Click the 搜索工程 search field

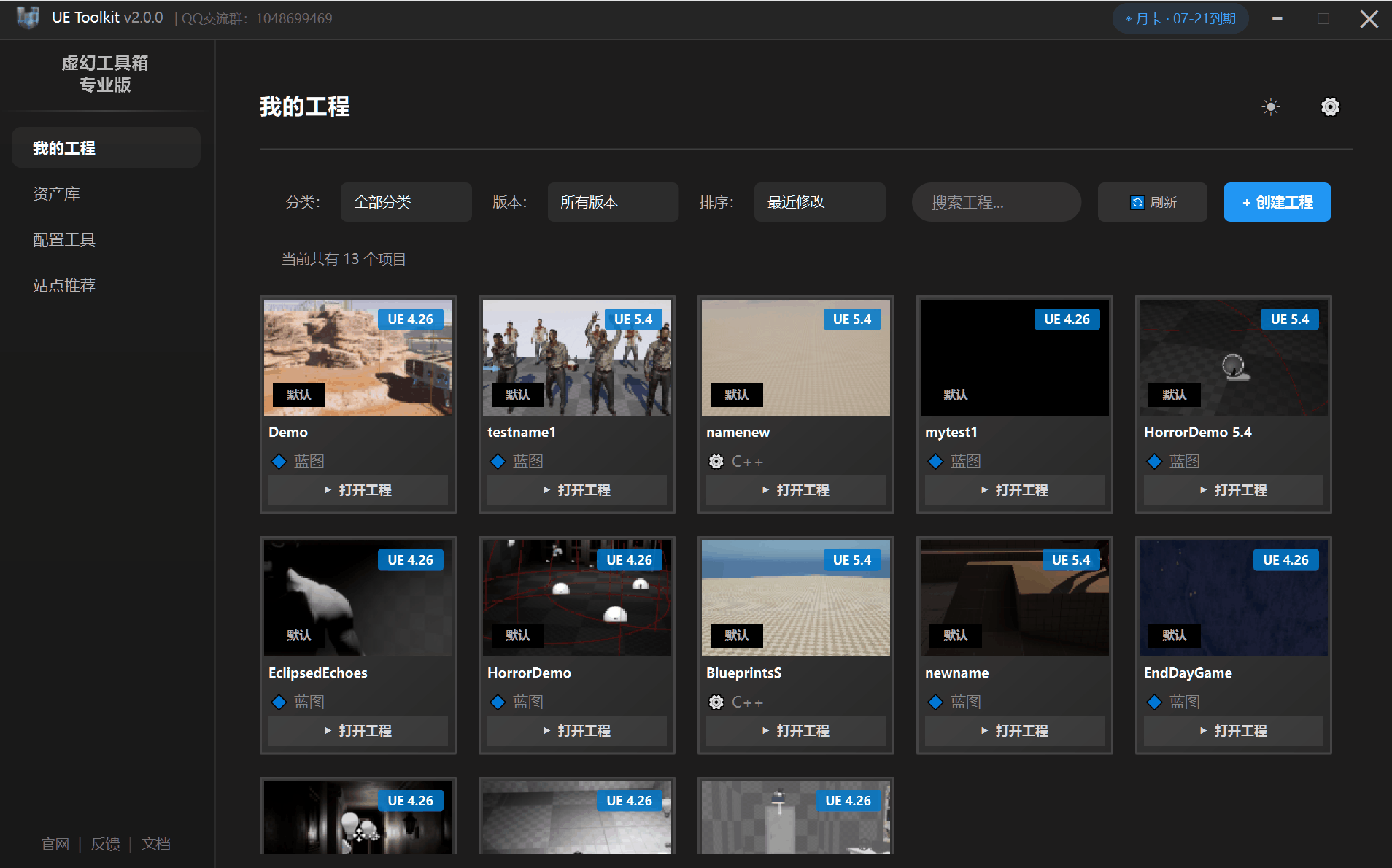coord(996,202)
